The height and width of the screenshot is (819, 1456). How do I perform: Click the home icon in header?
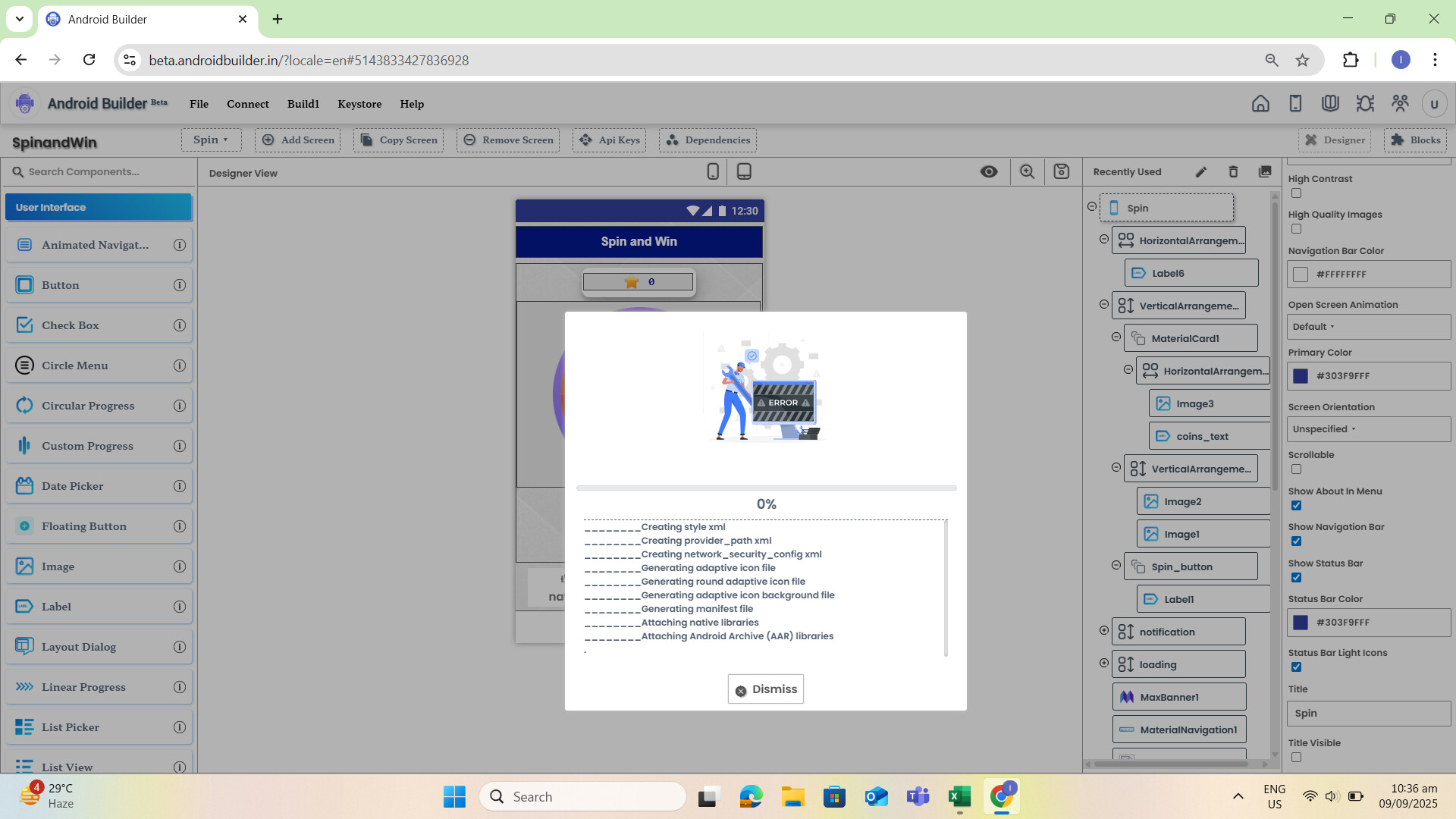point(1260,104)
